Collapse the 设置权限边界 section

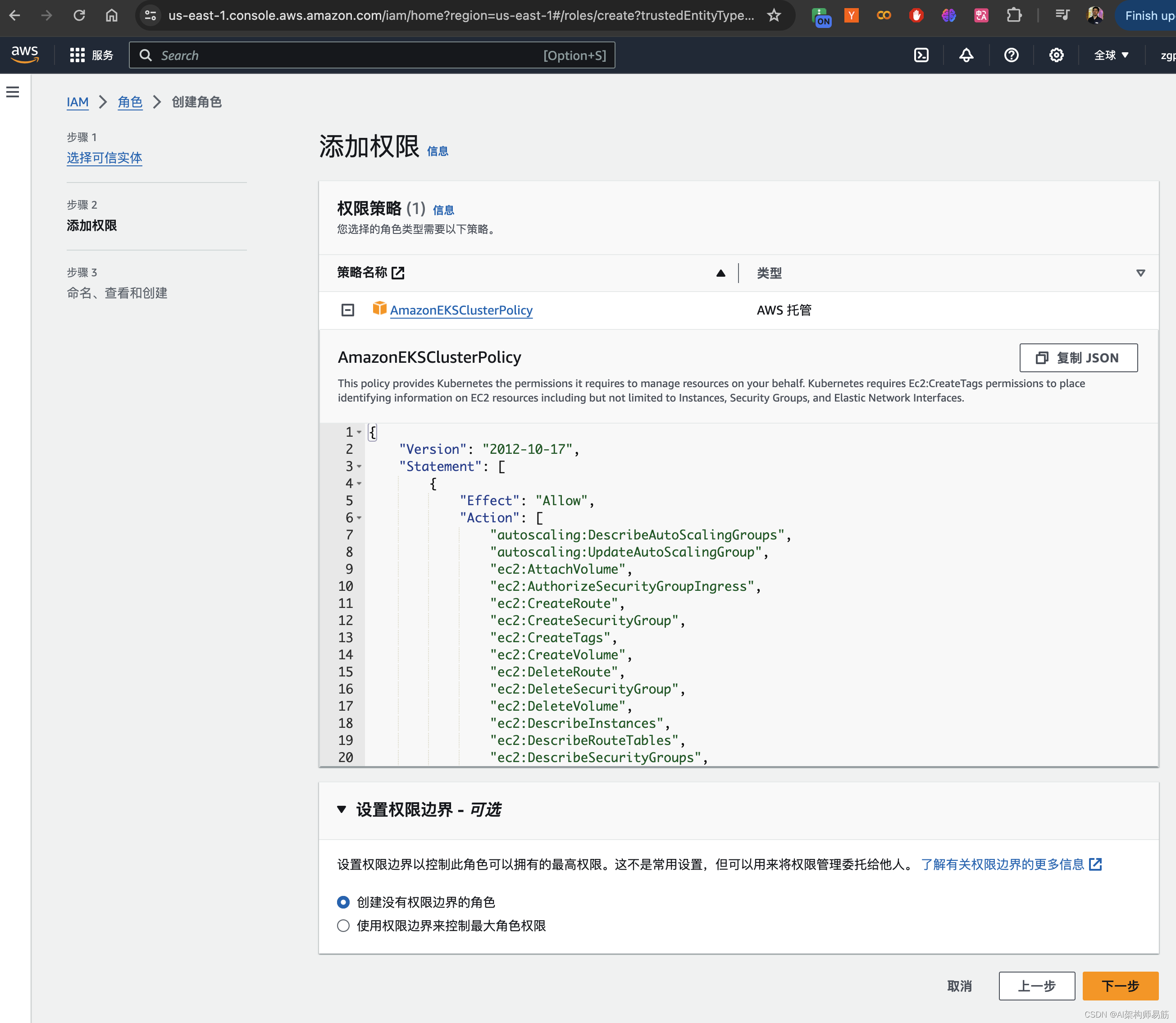point(342,809)
